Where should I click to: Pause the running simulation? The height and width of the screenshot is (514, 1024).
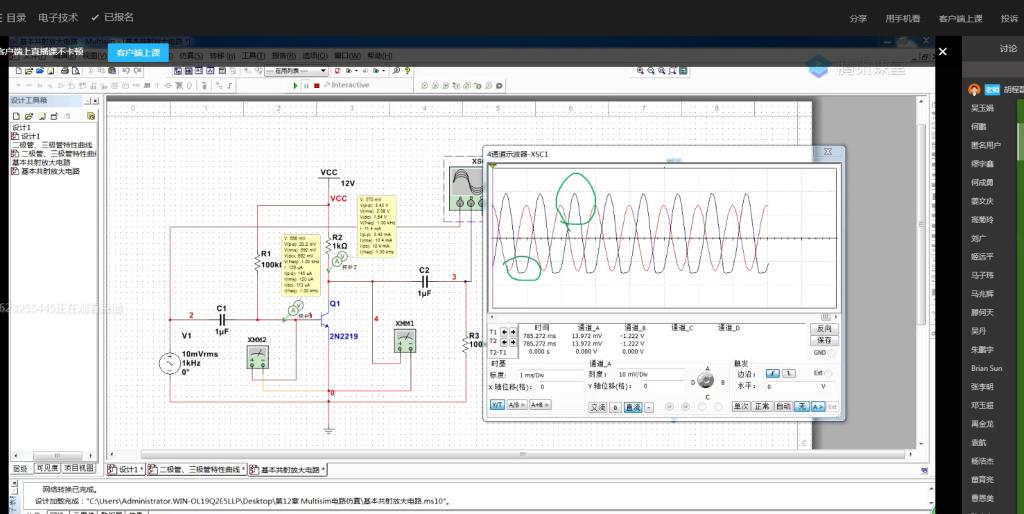(306, 86)
